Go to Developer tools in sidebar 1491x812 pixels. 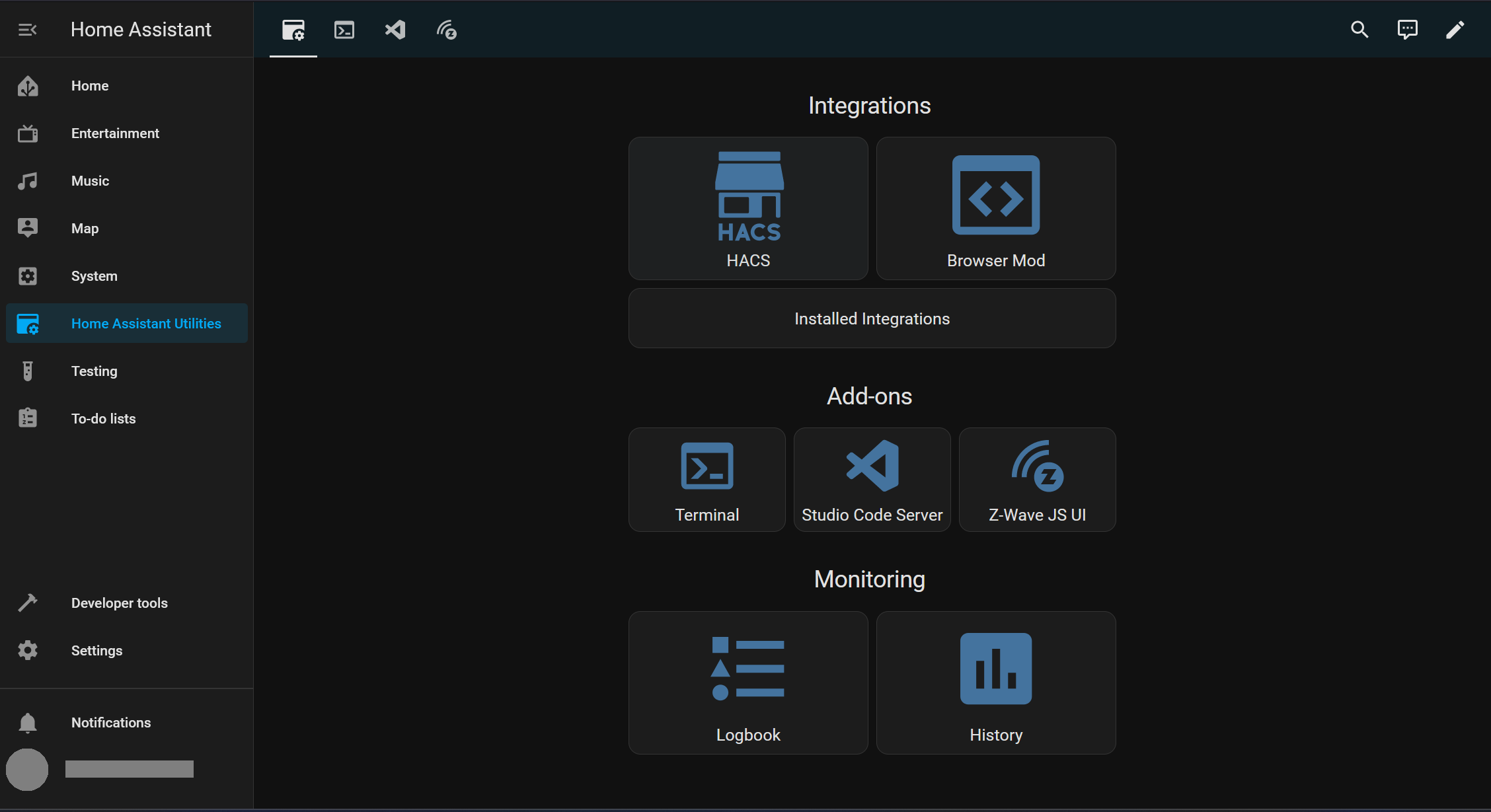(x=119, y=603)
